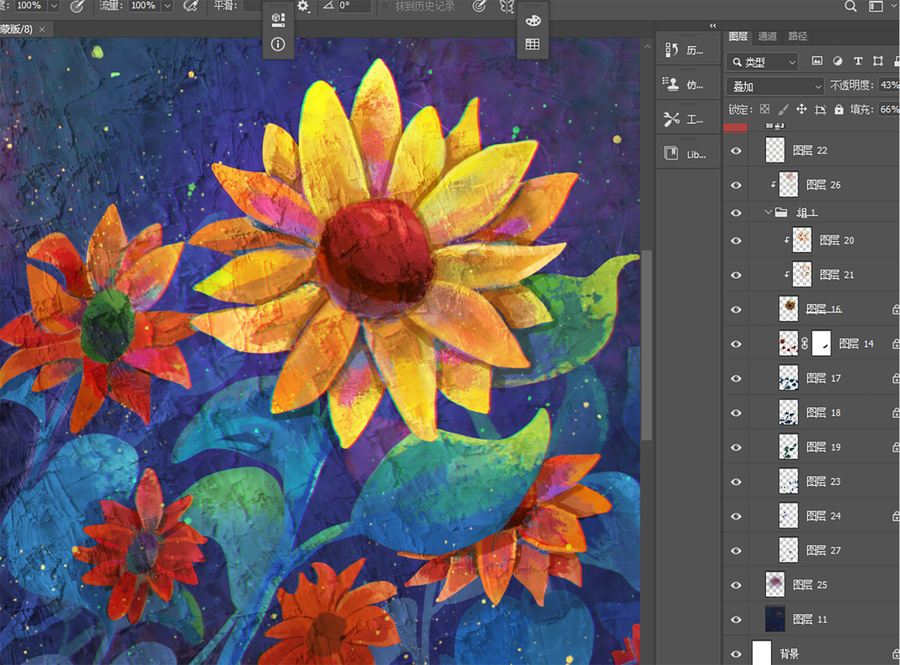Hide layer 图层 26
The height and width of the screenshot is (665, 900).
click(736, 185)
